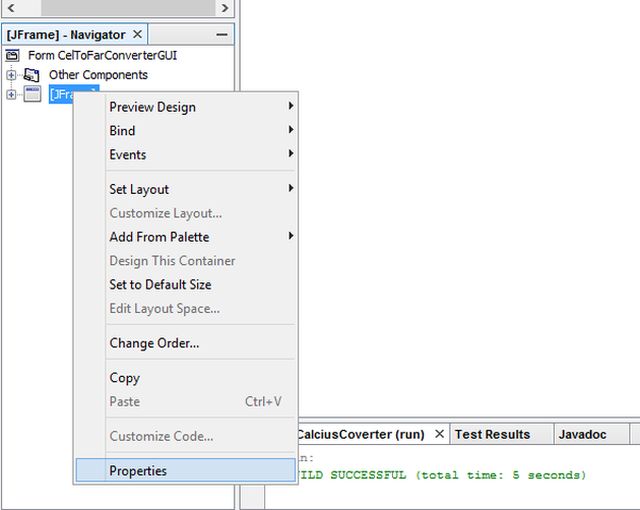Click the scroll right arrow

coord(224,8)
